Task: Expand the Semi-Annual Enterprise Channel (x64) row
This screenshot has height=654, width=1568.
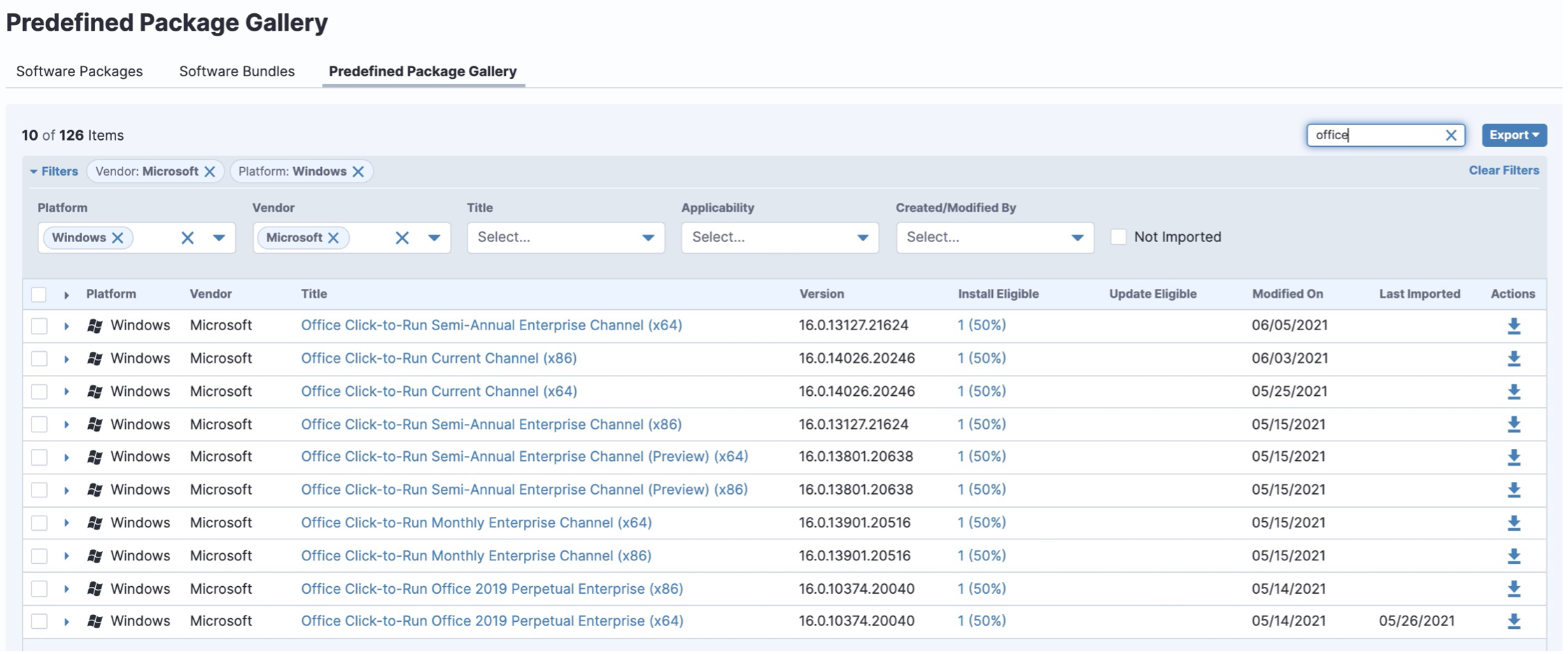Action: point(66,326)
